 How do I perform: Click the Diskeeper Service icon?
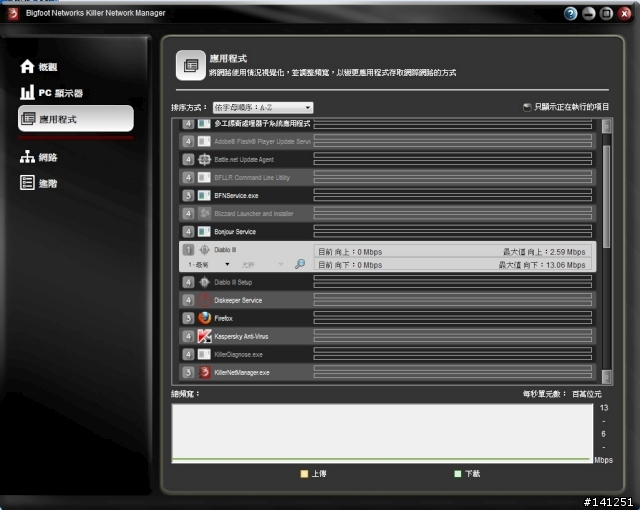tap(204, 300)
